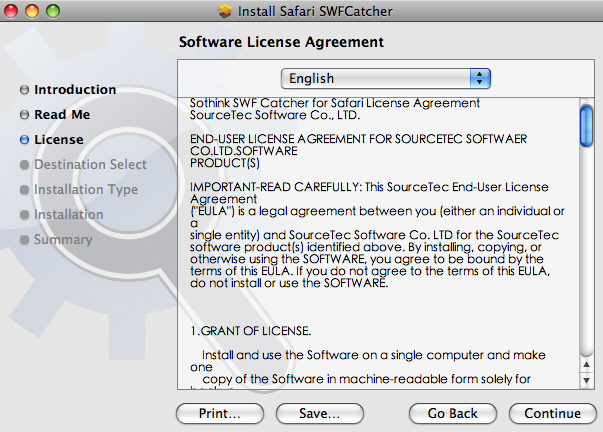Click the package icon in title bar
603x432 pixels.
[x=225, y=11]
